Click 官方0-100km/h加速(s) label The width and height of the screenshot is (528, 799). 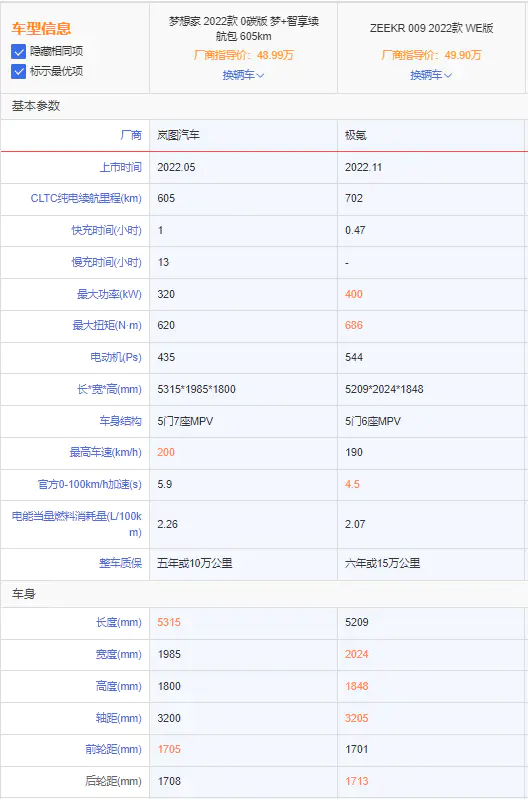(x=90, y=484)
